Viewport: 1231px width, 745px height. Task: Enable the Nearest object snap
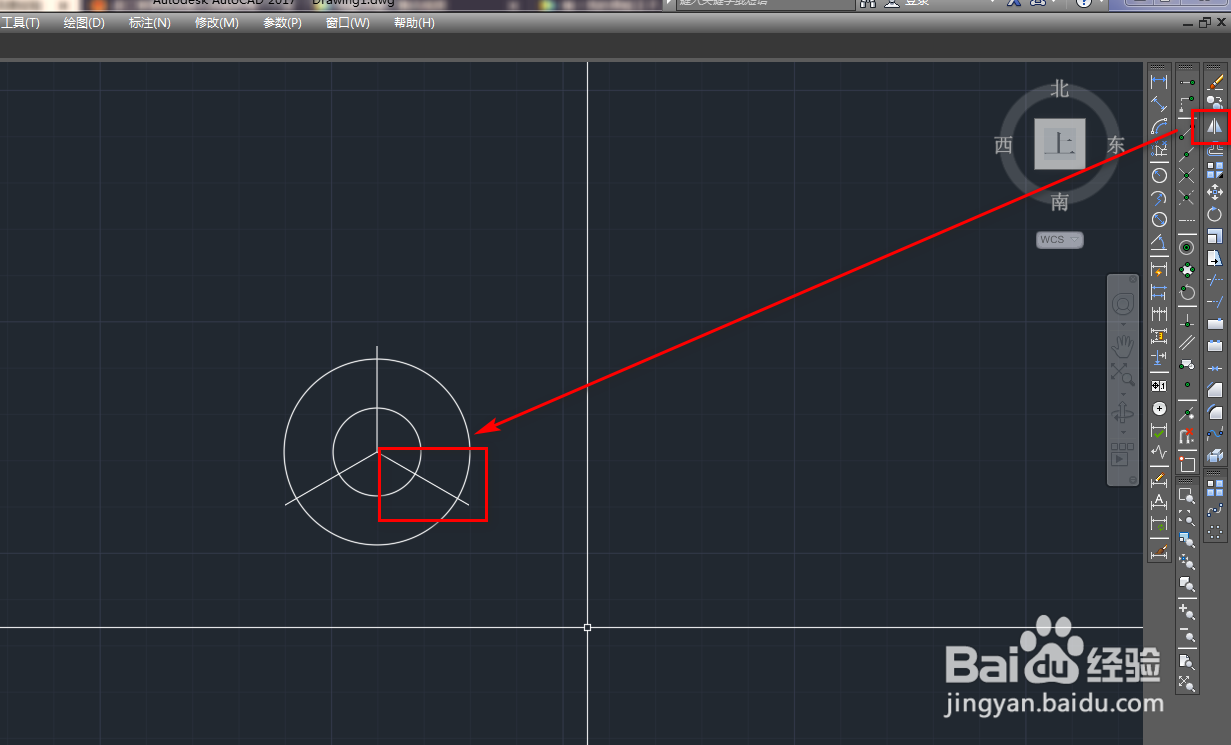tap(1187, 413)
